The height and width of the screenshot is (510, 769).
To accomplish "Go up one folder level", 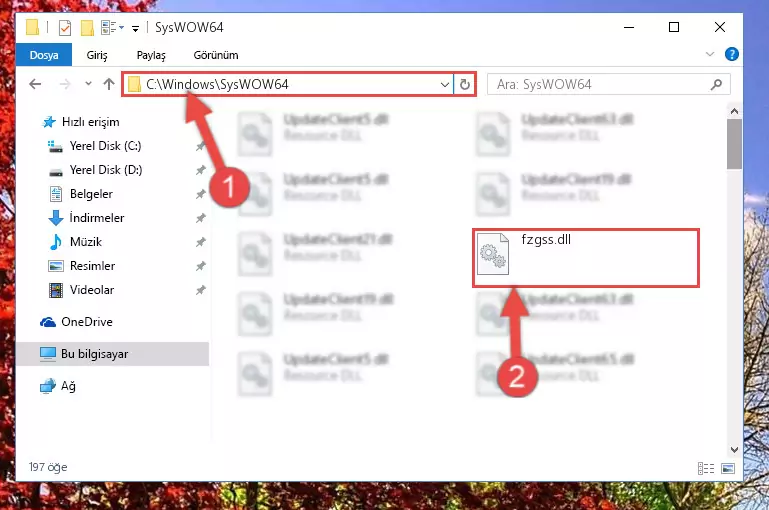I will 109,84.
